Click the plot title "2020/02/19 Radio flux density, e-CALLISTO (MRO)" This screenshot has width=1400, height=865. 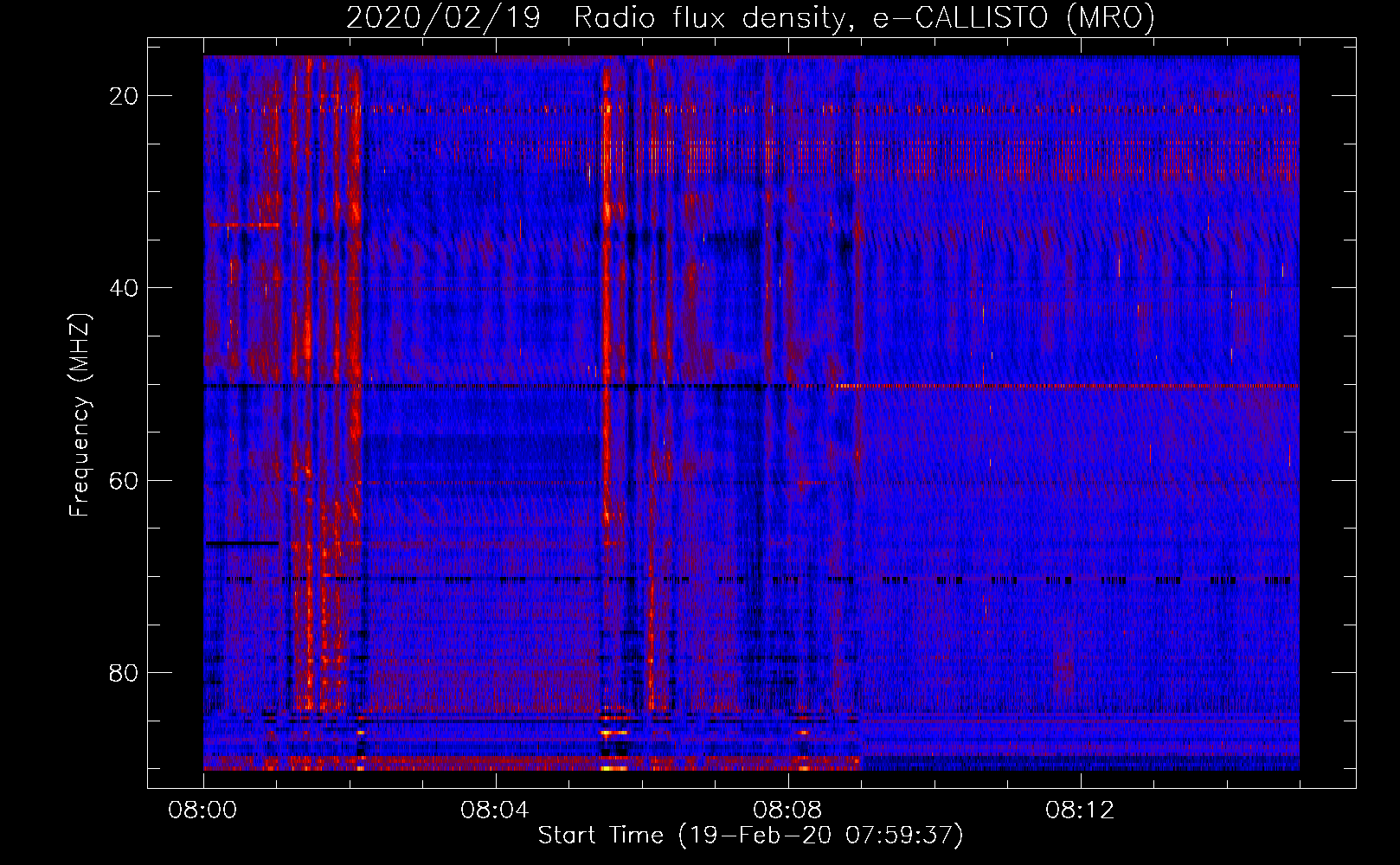tap(750, 17)
